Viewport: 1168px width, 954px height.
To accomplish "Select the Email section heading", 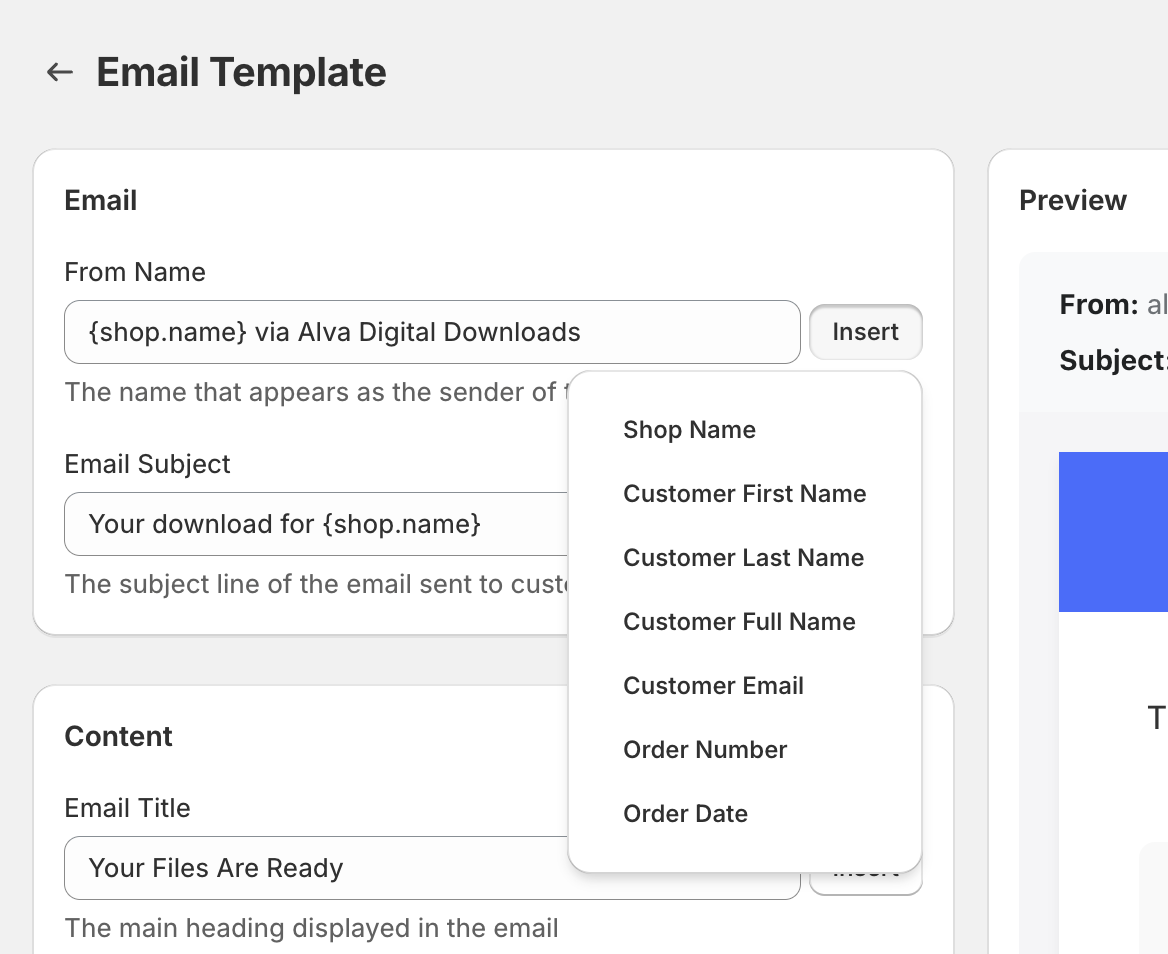I will [x=101, y=200].
